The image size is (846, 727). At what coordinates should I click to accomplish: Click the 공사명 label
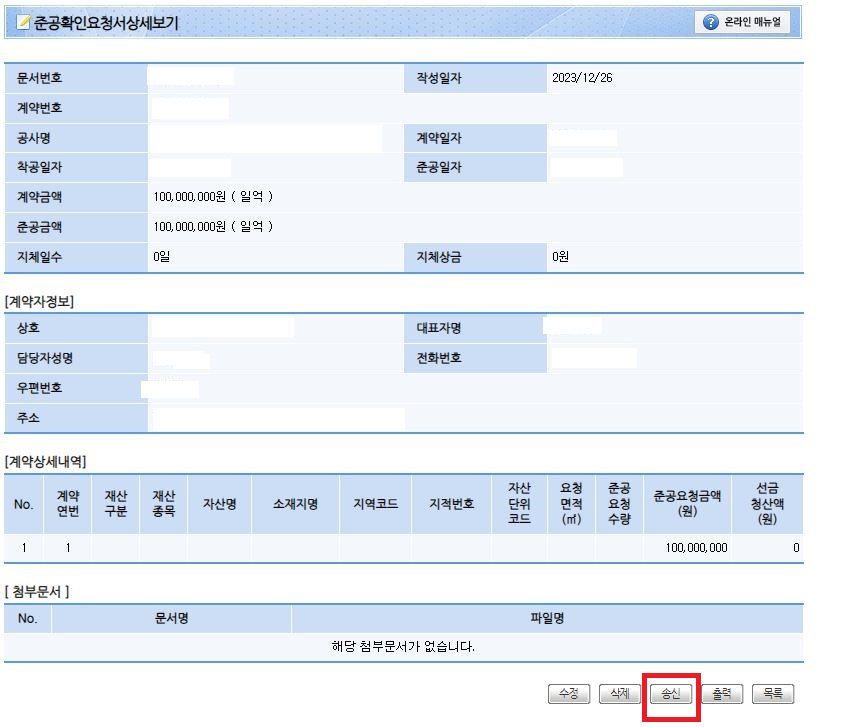[33, 138]
